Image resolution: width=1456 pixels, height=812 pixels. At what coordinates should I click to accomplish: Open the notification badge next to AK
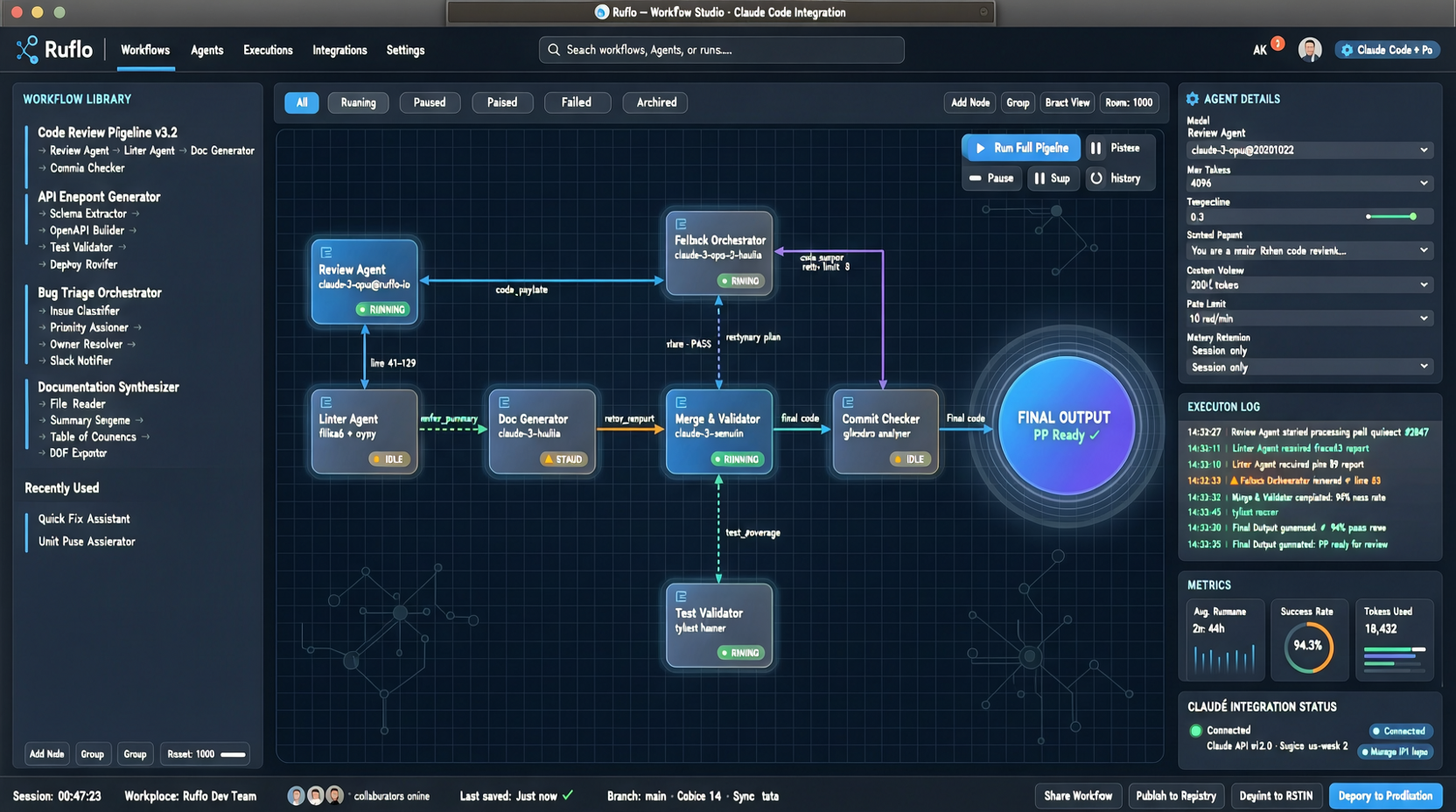pyautogui.click(x=1277, y=43)
